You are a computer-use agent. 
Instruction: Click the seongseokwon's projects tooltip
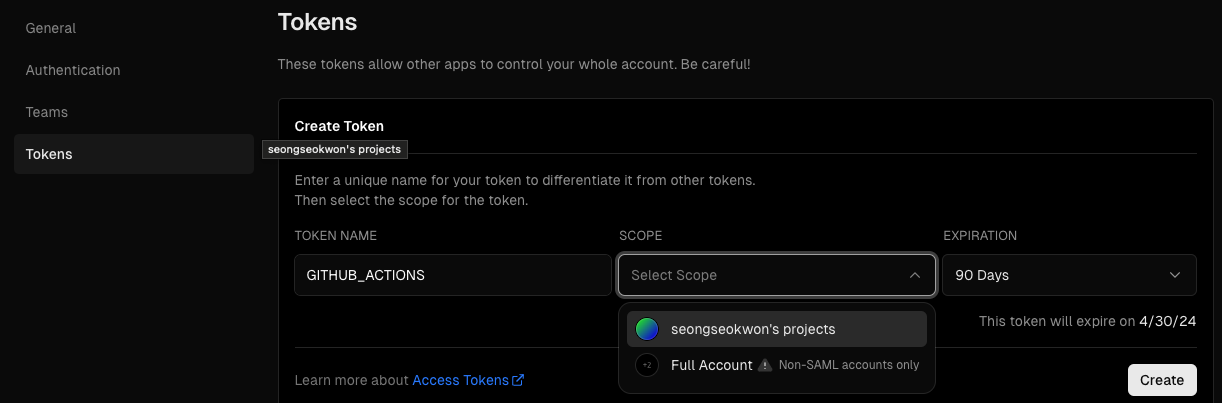tap(334, 149)
